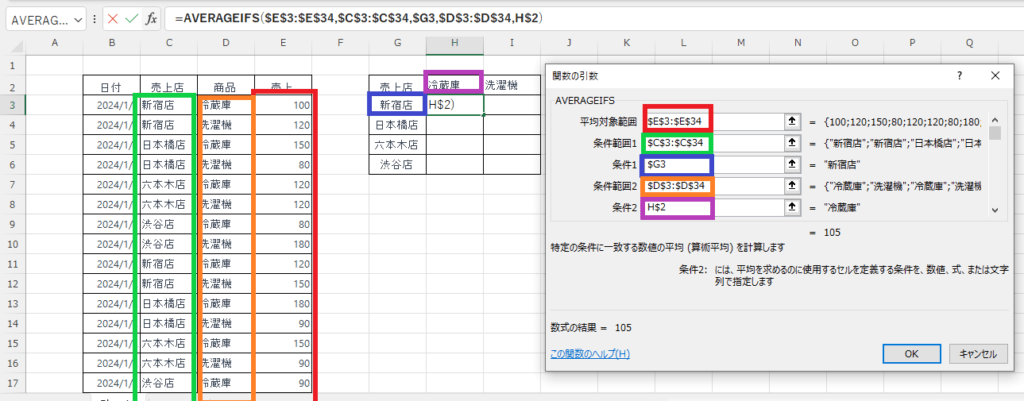Click cell H3 showing H$2)
This screenshot has height=401, width=1024.
point(455,104)
